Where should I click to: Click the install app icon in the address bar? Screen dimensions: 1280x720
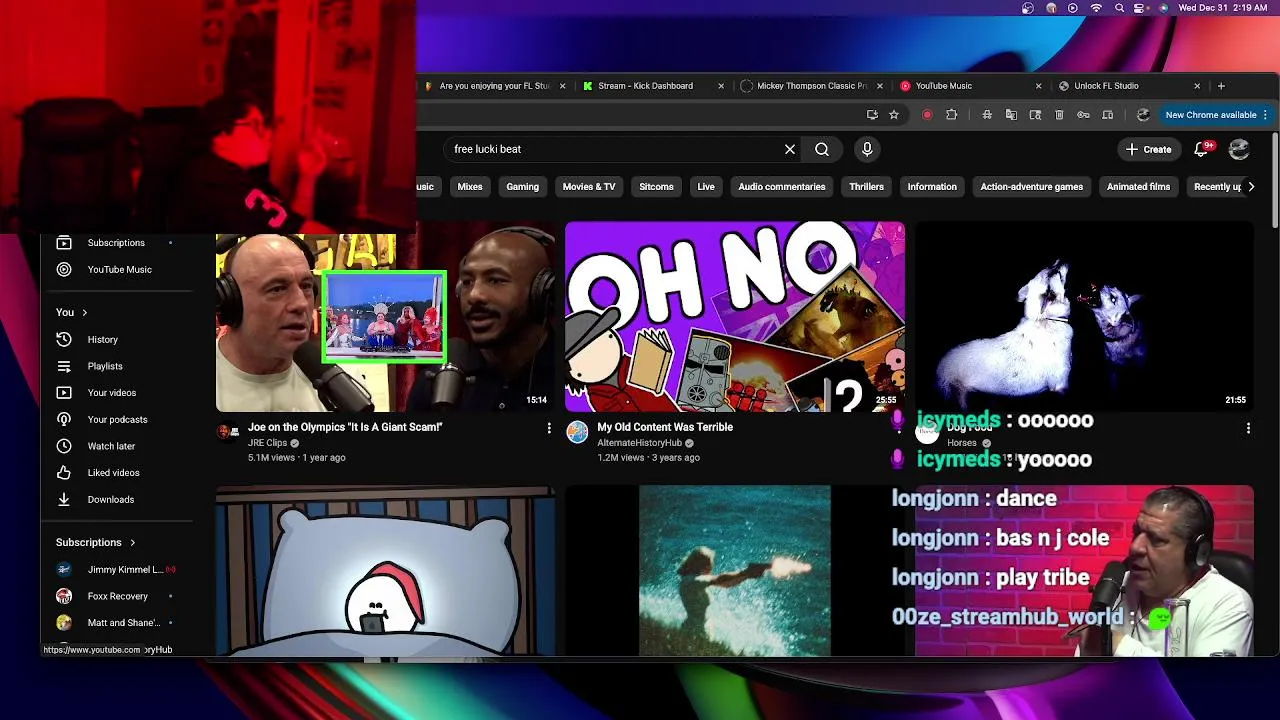872,115
